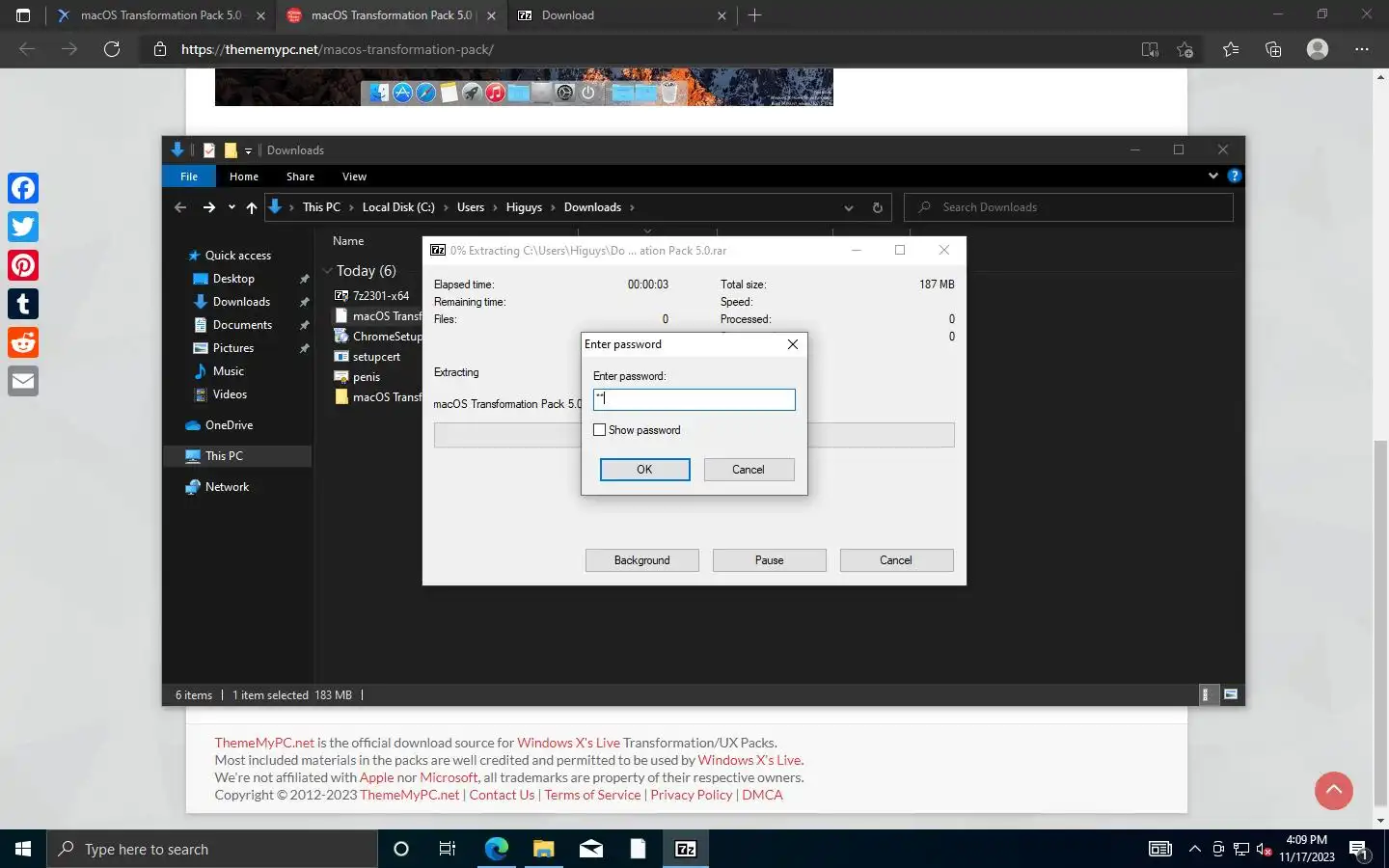The height and width of the screenshot is (868, 1389).
Task: Open the View ribbon tab
Action: [354, 176]
